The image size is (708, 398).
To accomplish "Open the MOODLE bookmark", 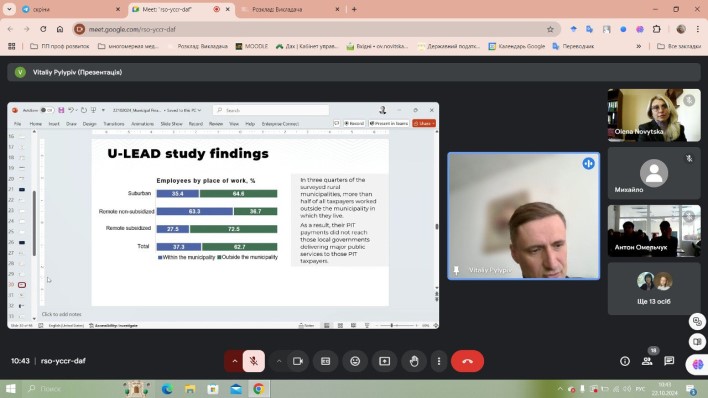I will [252, 46].
